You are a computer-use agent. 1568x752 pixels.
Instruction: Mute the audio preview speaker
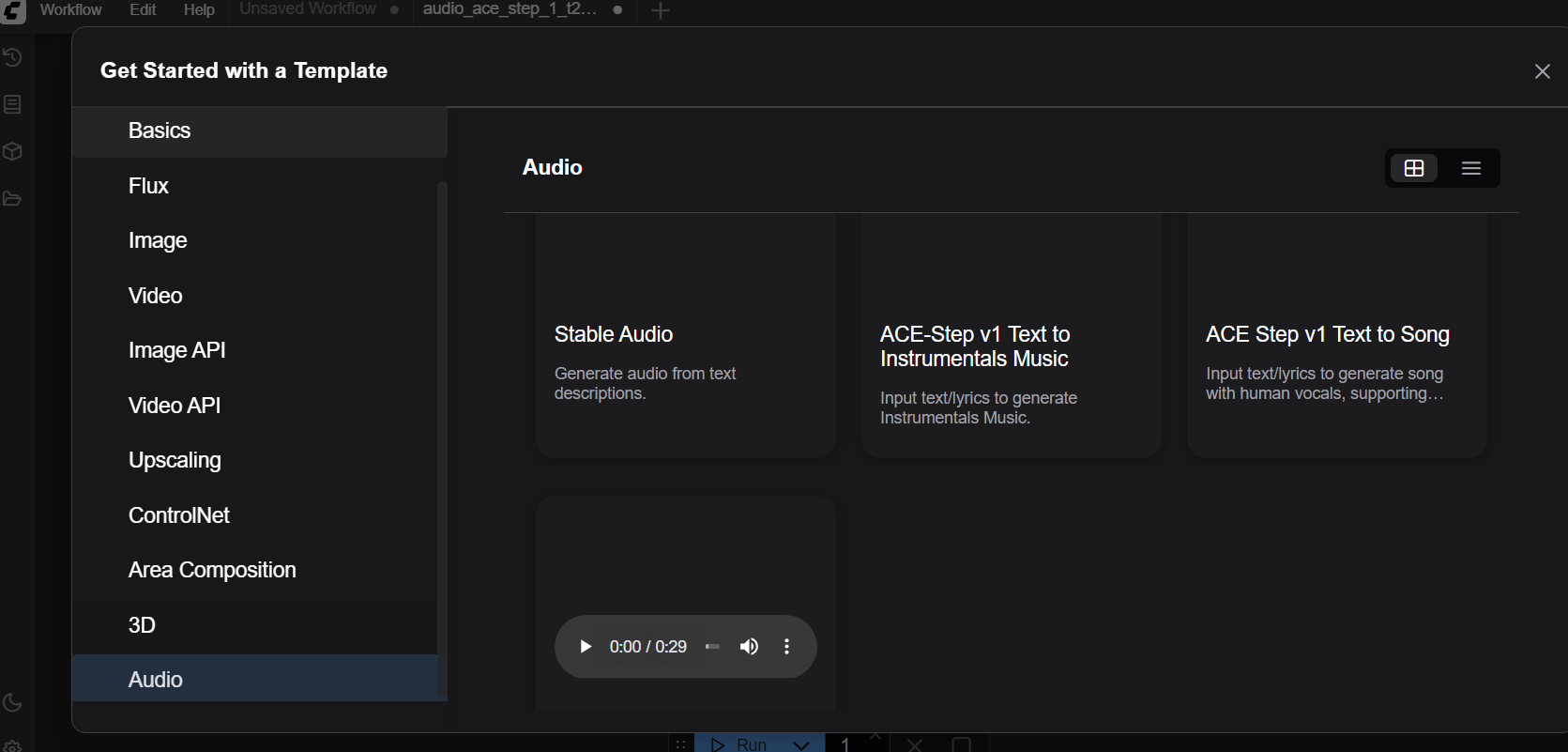(x=749, y=647)
